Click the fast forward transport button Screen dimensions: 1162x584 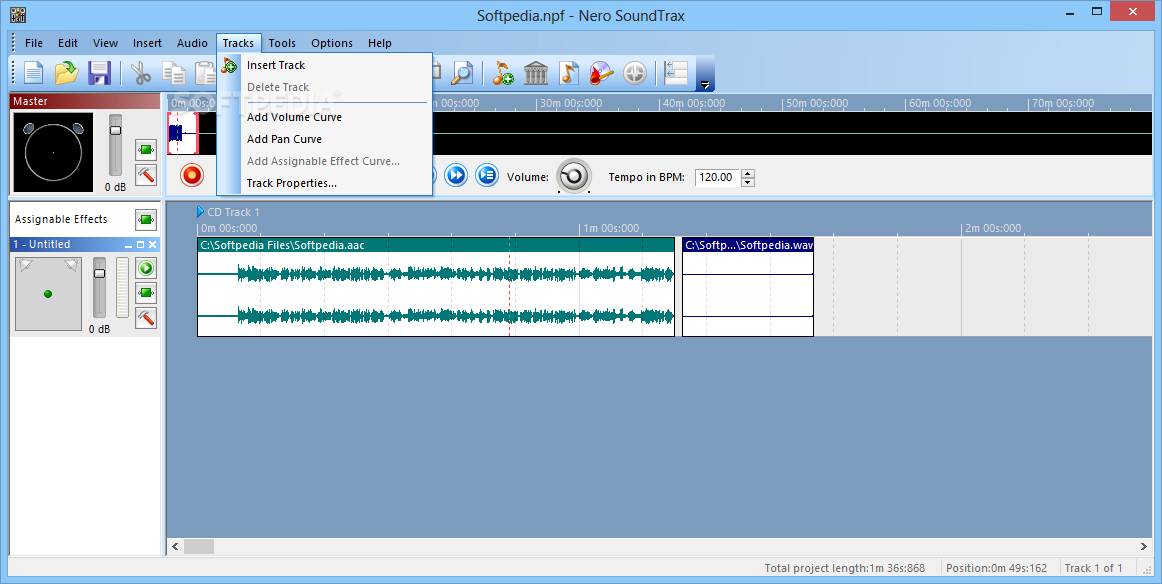(x=456, y=176)
